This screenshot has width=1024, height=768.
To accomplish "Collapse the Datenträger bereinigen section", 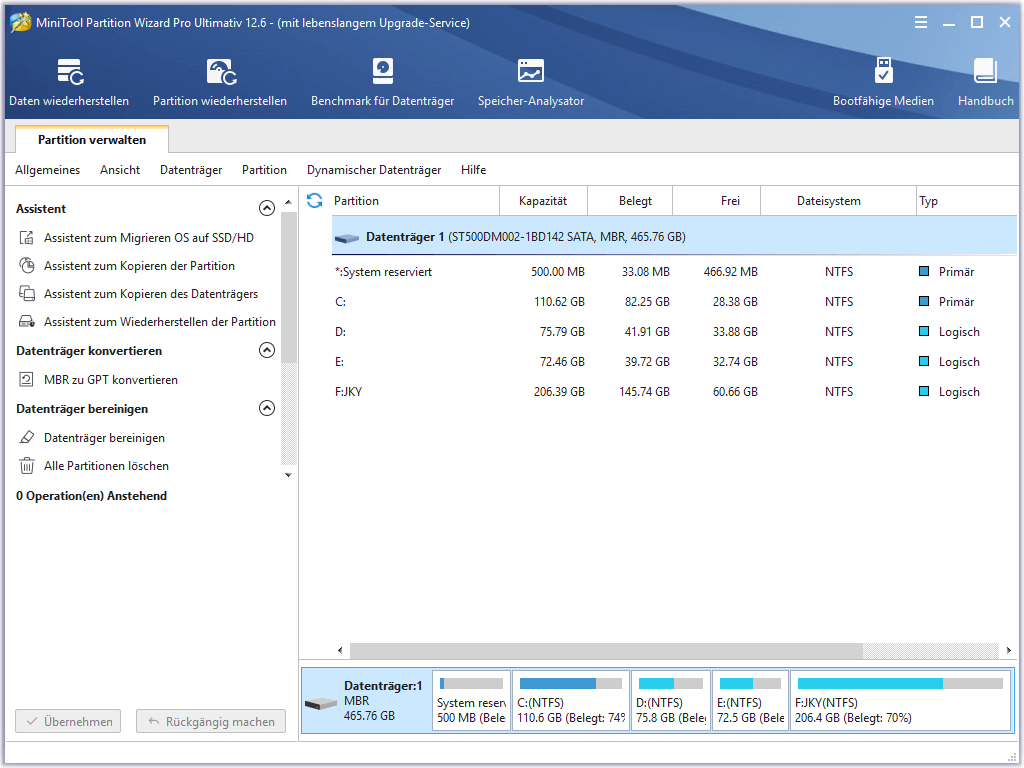I will click(x=267, y=408).
